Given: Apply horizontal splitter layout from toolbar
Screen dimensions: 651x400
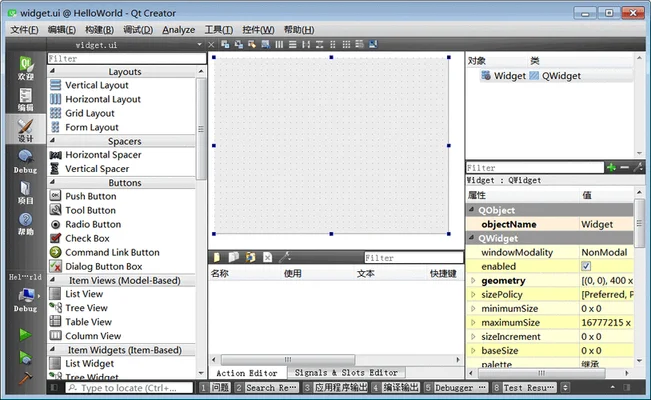Looking at the screenshot, I should click(306, 44).
